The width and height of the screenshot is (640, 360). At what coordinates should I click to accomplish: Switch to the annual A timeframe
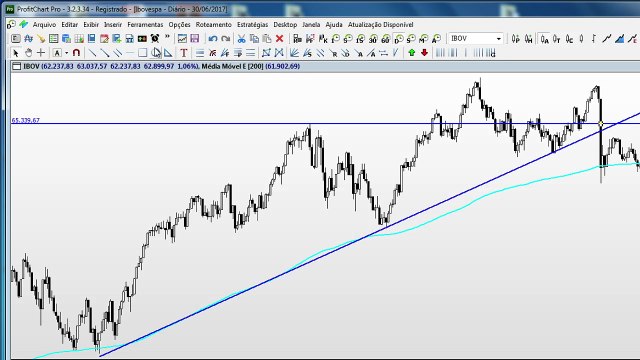click(x=436, y=39)
